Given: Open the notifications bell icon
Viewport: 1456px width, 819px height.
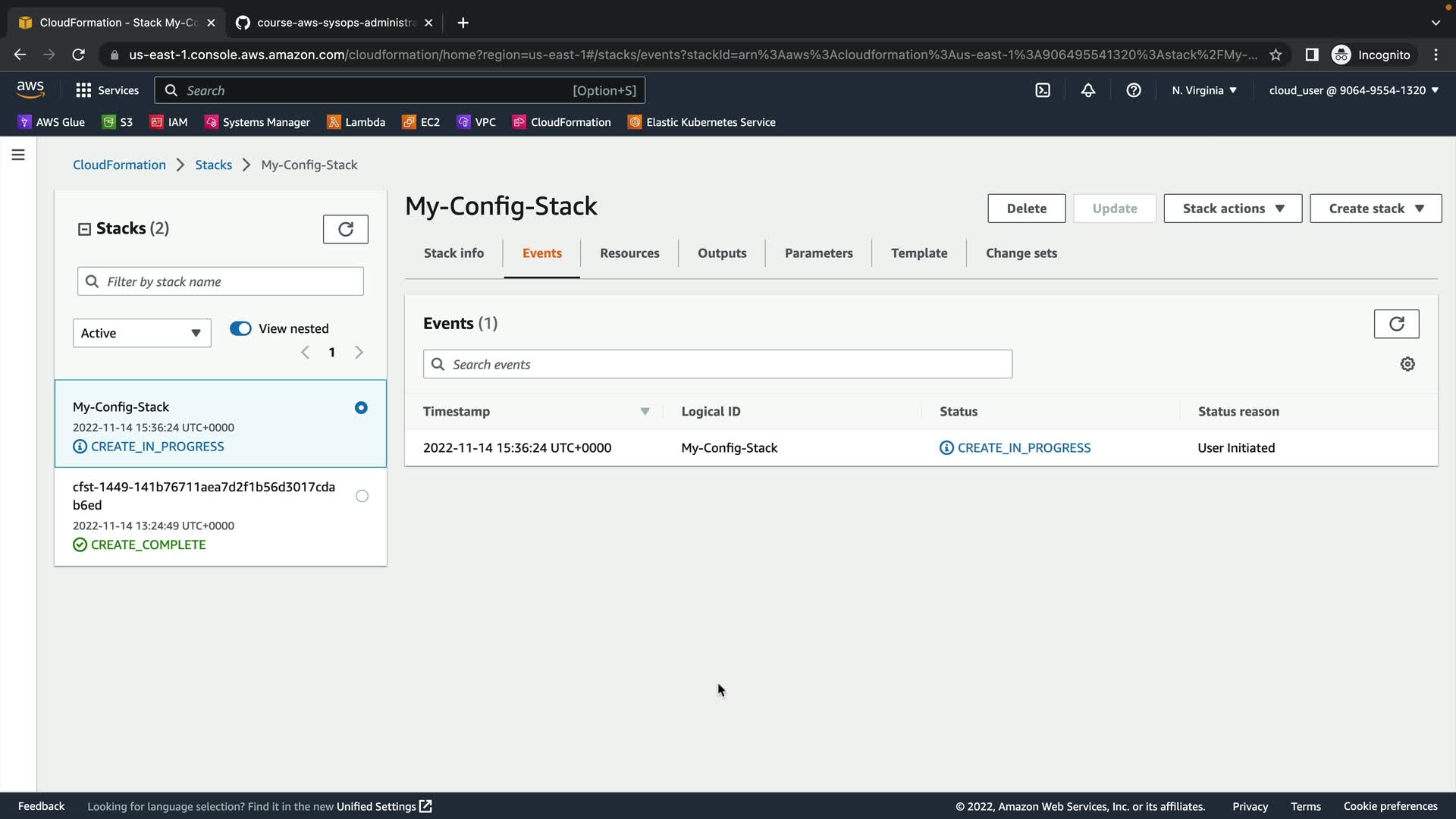Looking at the screenshot, I should 1088,90.
